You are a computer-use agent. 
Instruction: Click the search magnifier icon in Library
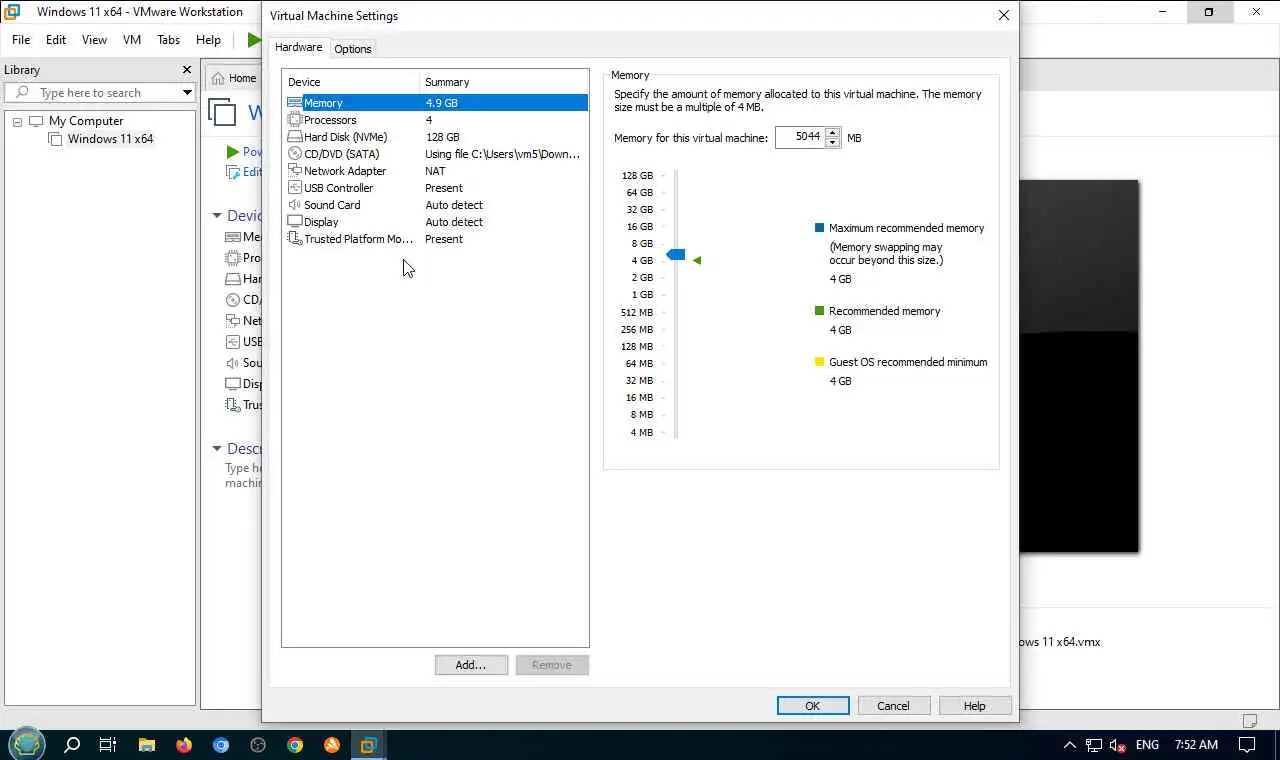[x=23, y=93]
